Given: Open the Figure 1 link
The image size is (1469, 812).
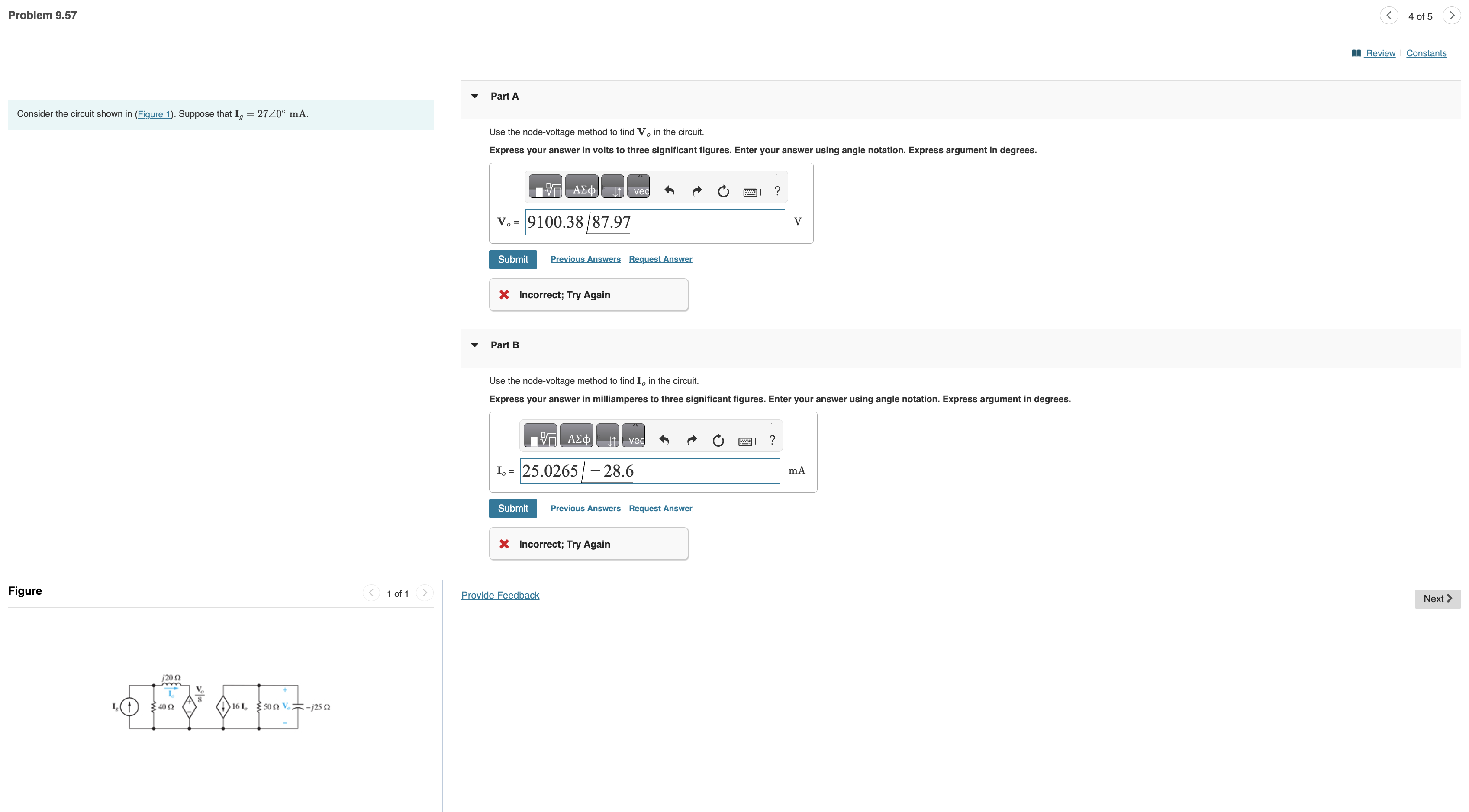Looking at the screenshot, I should coord(154,114).
